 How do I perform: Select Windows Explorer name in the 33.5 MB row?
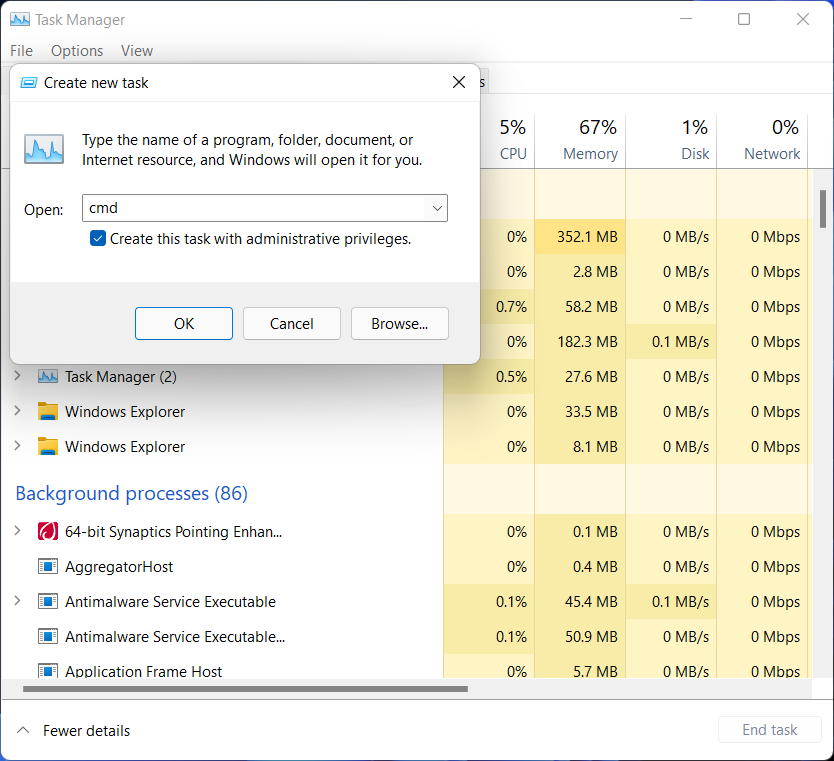(x=125, y=412)
